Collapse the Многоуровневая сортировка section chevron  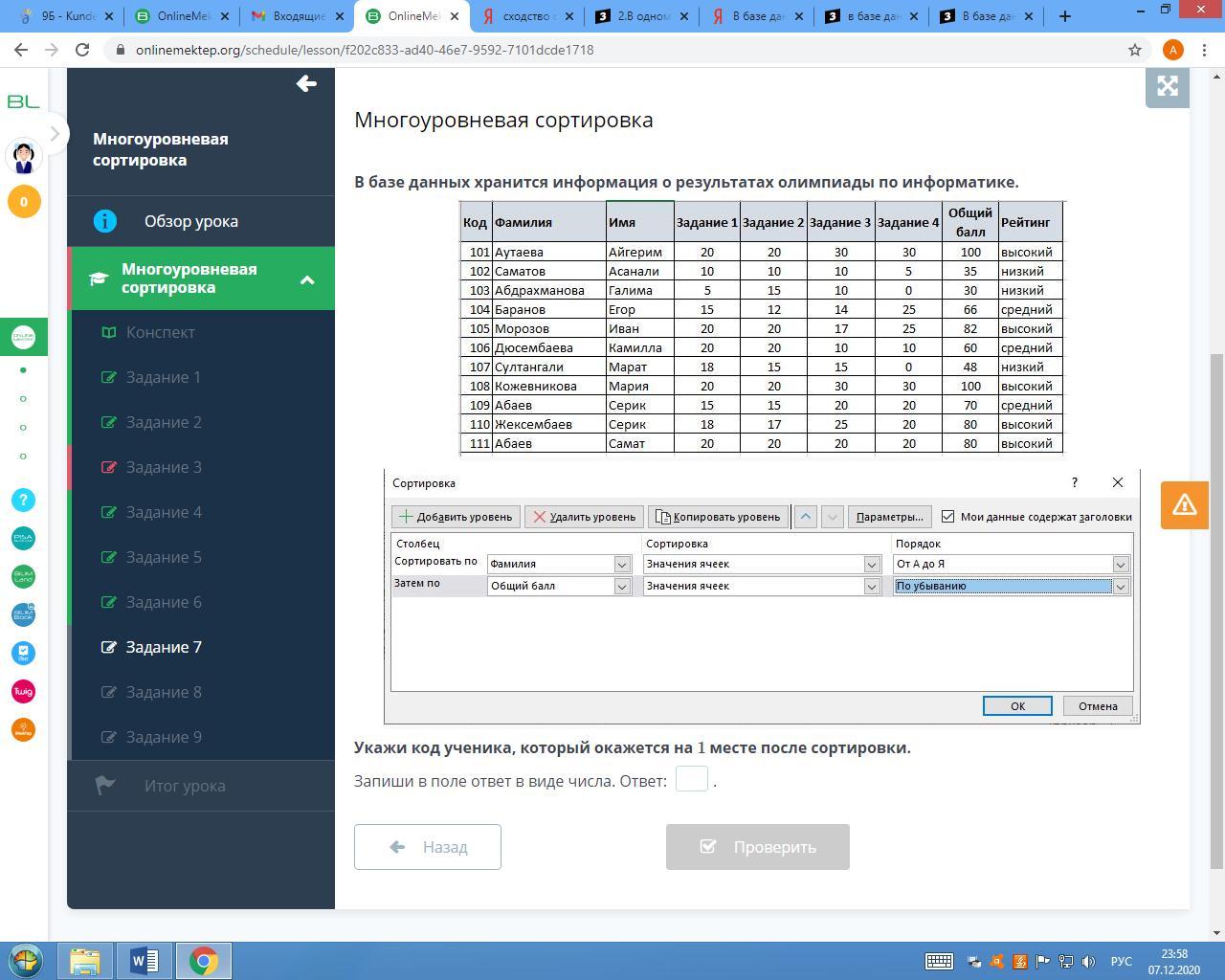click(307, 279)
